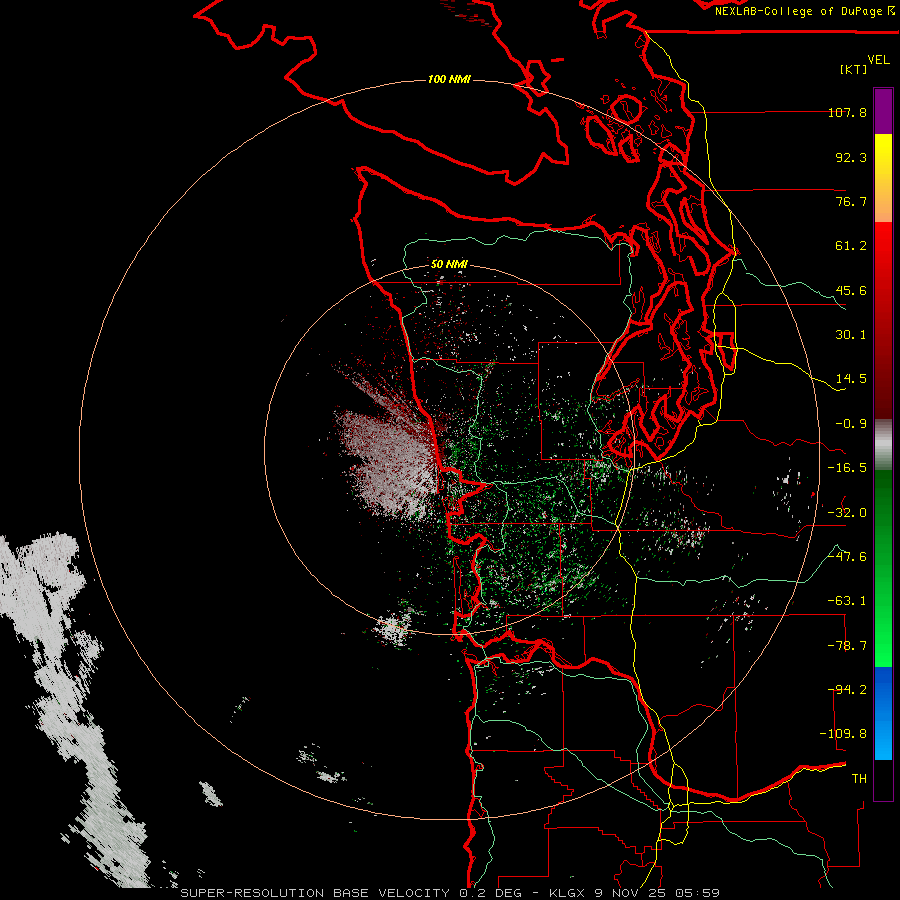
Task: Click the 50 NMI range ring label
Action: [x=449, y=264]
